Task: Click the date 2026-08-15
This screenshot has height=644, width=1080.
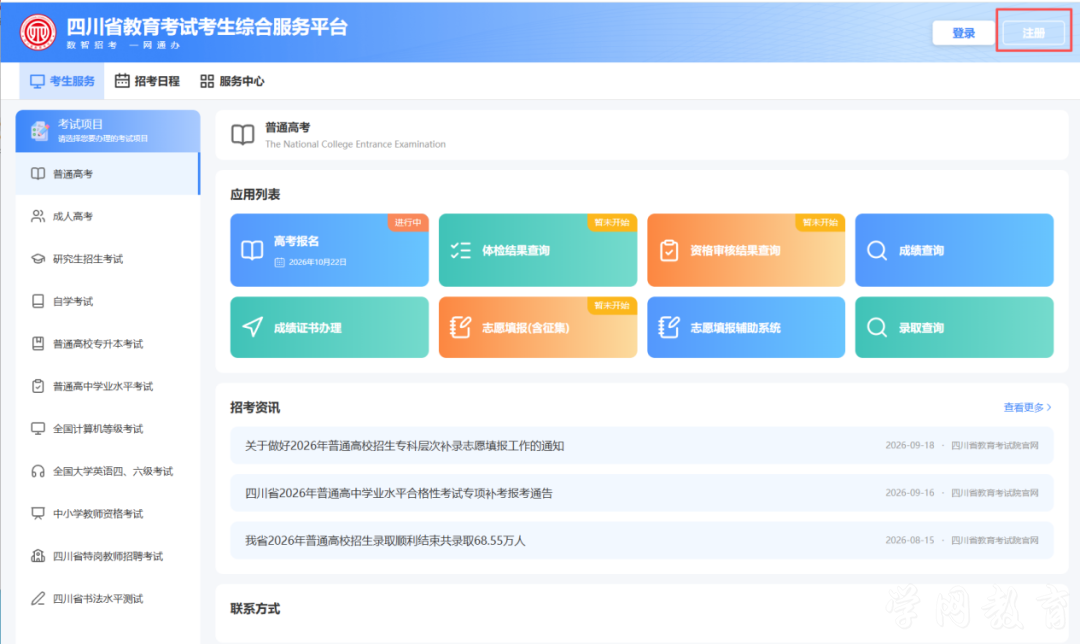Action: tap(910, 540)
